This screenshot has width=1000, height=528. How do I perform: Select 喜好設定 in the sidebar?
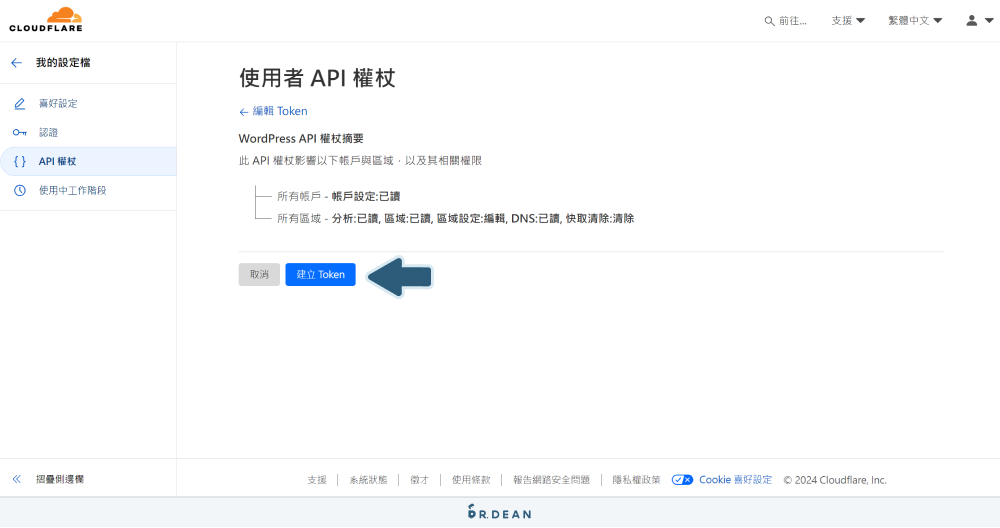click(58, 103)
